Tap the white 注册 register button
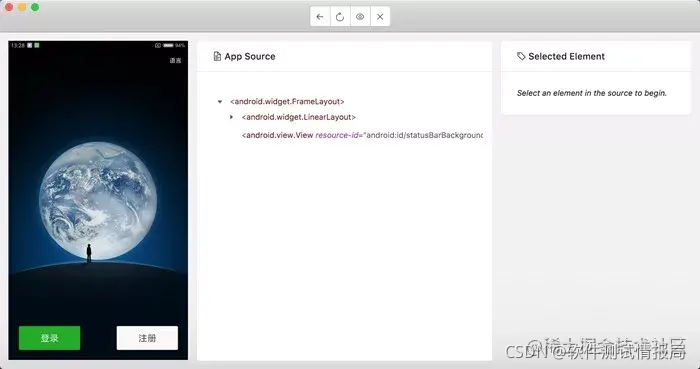This screenshot has height=369, width=700. 147,338
